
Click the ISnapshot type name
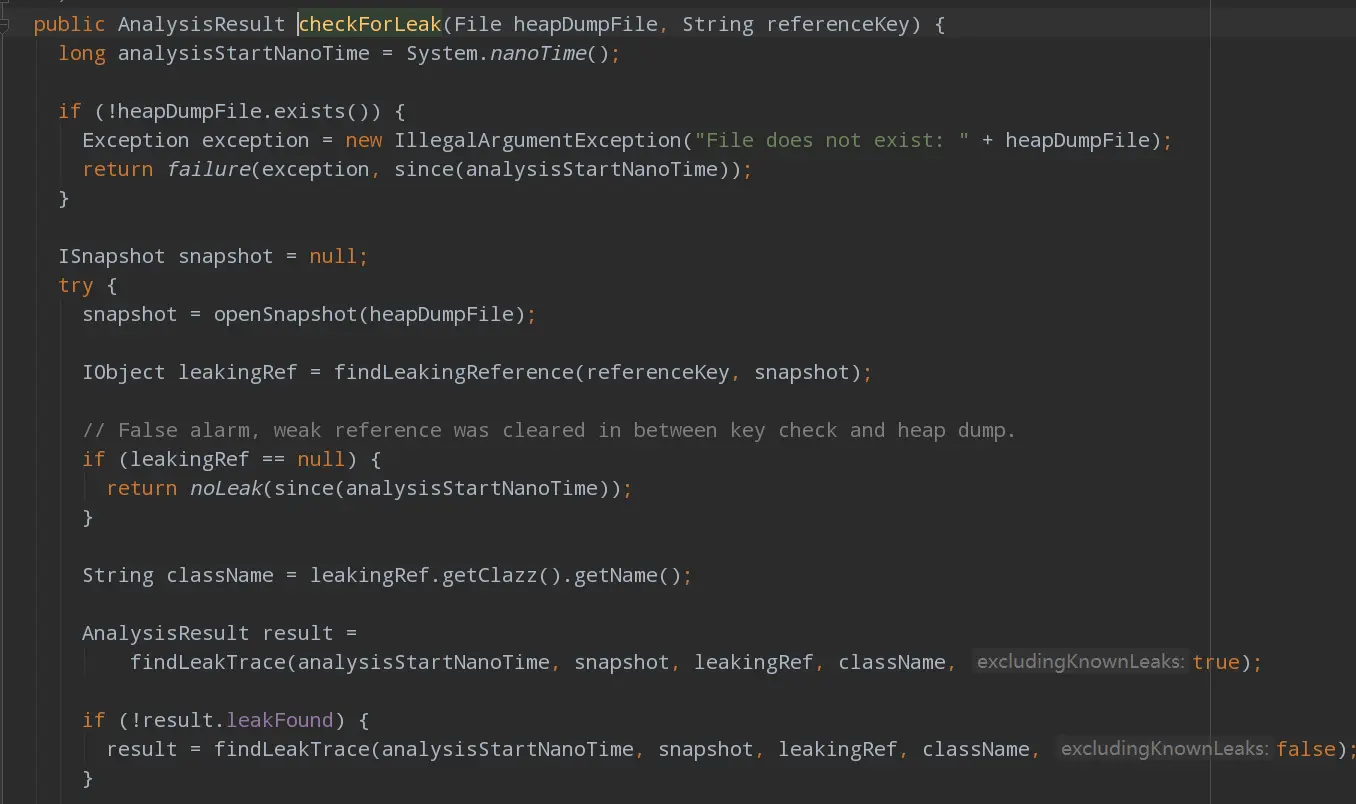112,256
